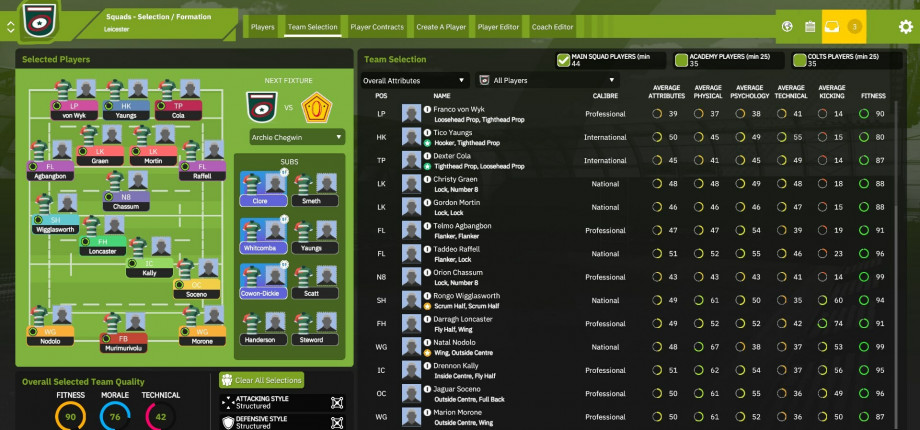Click Murimurivolu FB jersey on pitch

click(x=113, y=323)
